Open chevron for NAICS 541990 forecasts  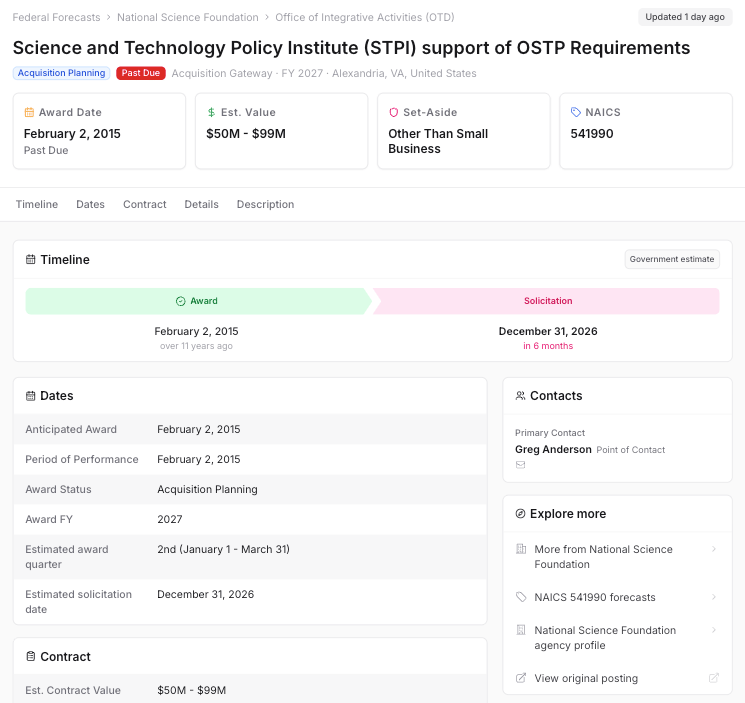pyautogui.click(x=714, y=597)
